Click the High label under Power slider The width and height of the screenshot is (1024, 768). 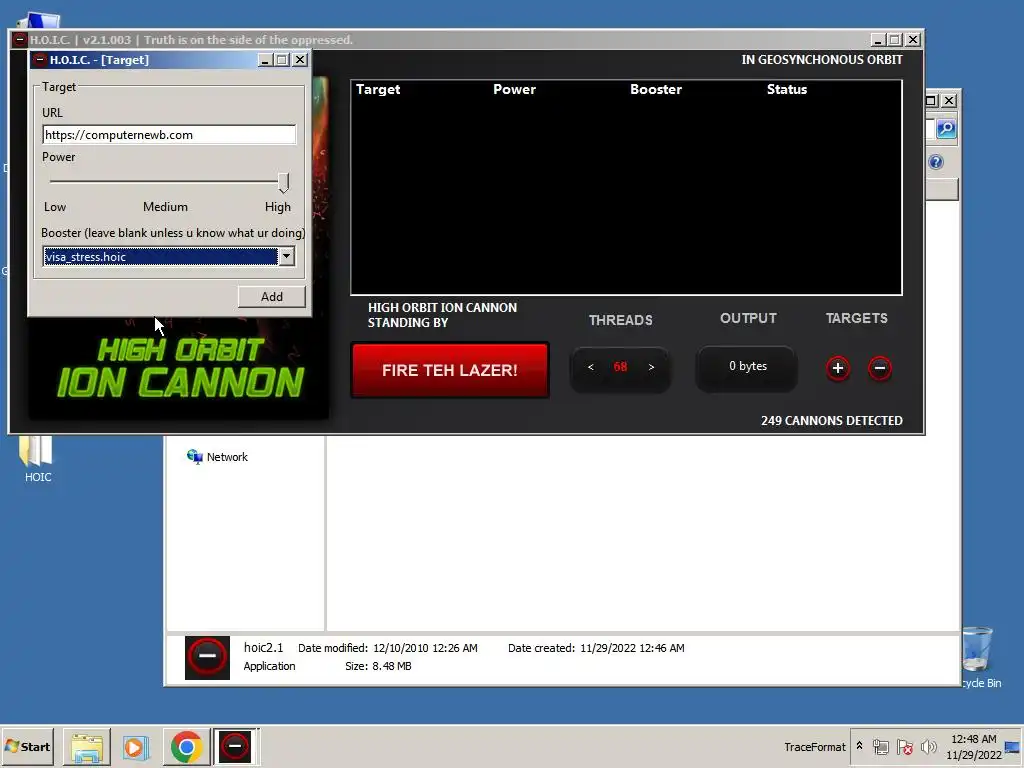coord(278,207)
